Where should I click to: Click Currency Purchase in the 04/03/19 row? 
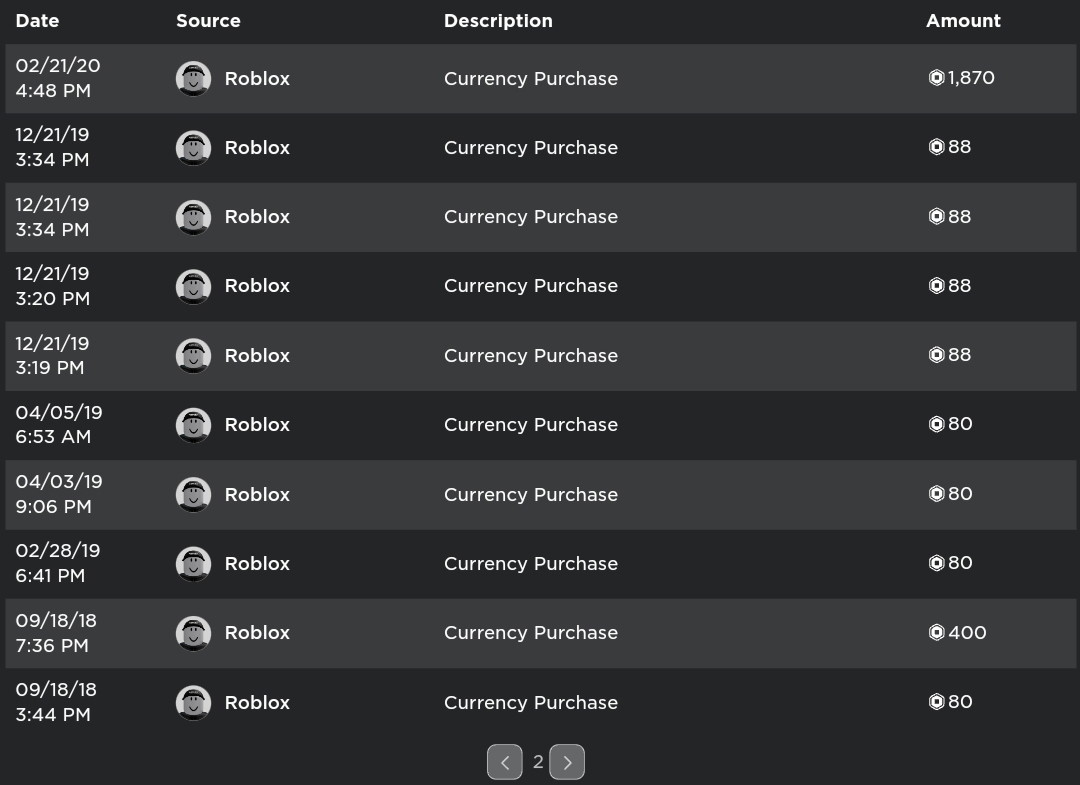pos(530,495)
